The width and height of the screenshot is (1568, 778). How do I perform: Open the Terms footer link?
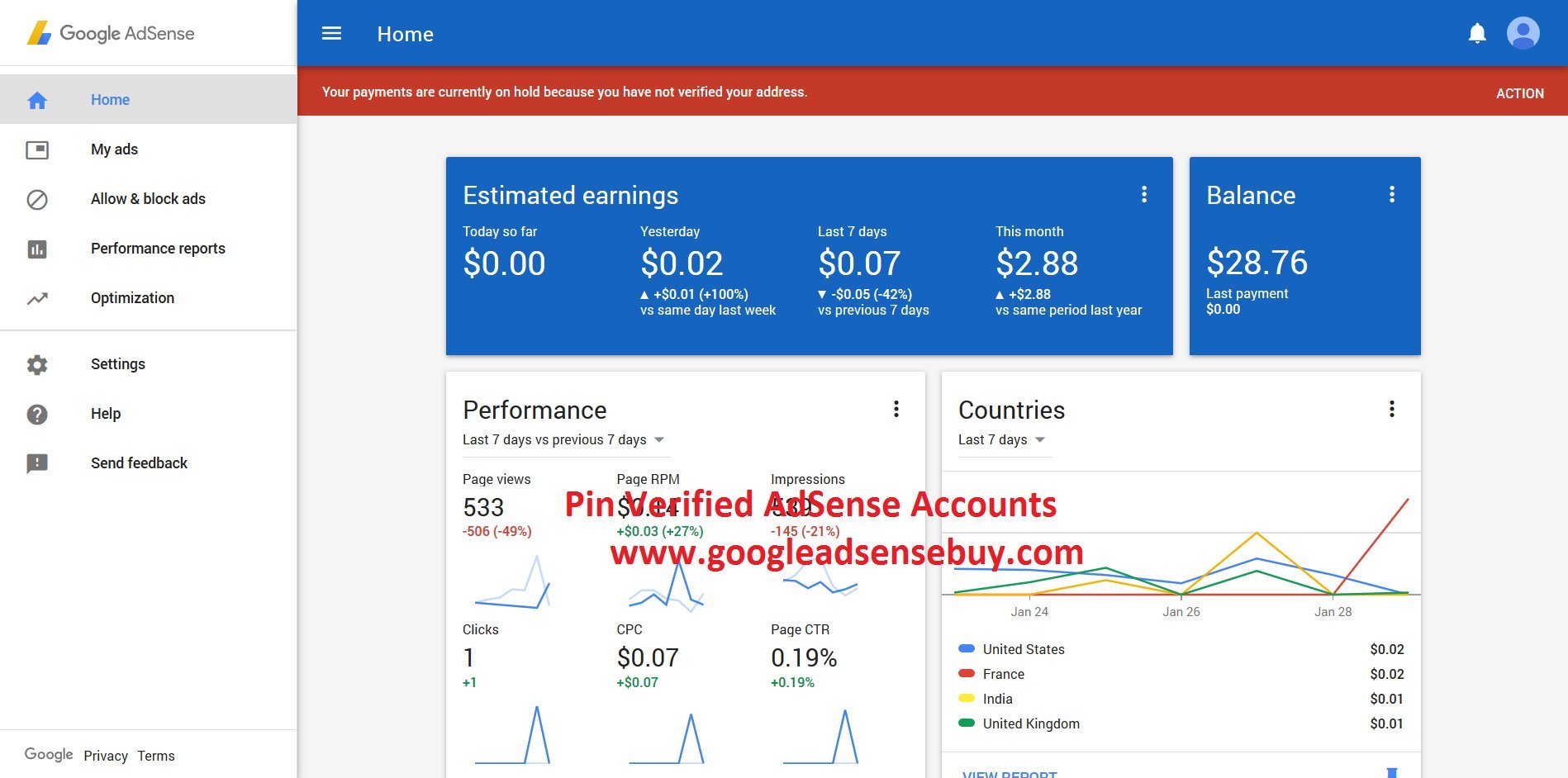[x=156, y=756]
